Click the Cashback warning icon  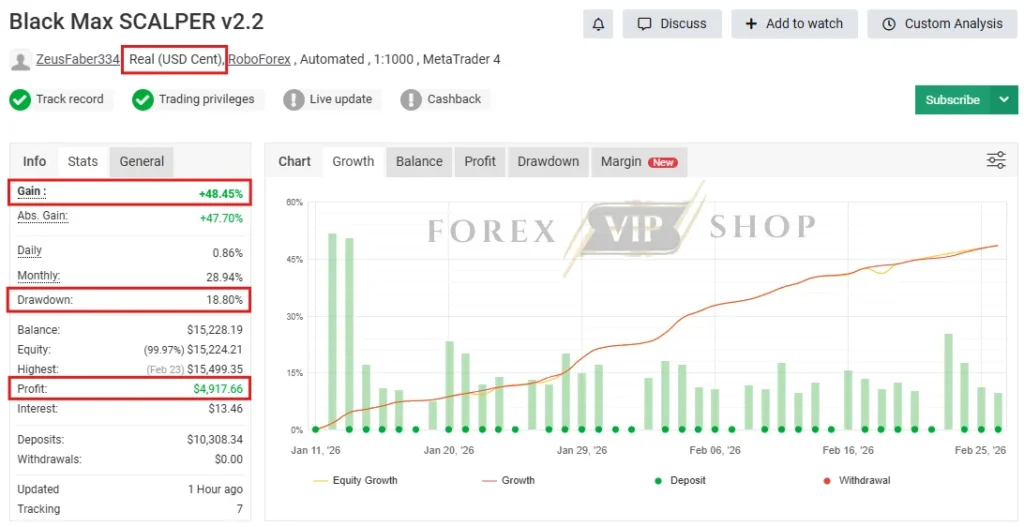point(411,100)
